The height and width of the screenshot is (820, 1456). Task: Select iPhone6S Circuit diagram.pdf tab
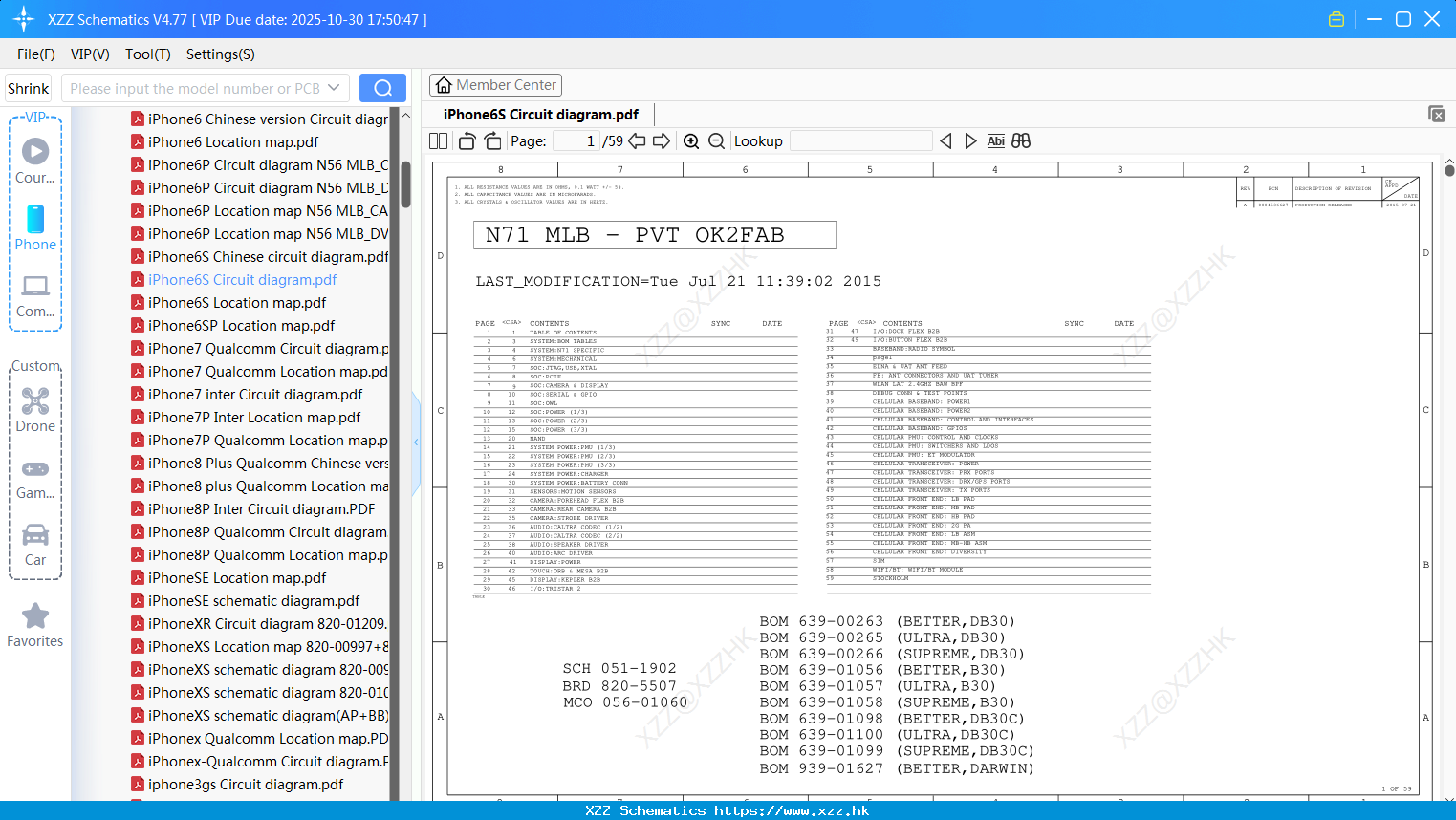point(541,114)
